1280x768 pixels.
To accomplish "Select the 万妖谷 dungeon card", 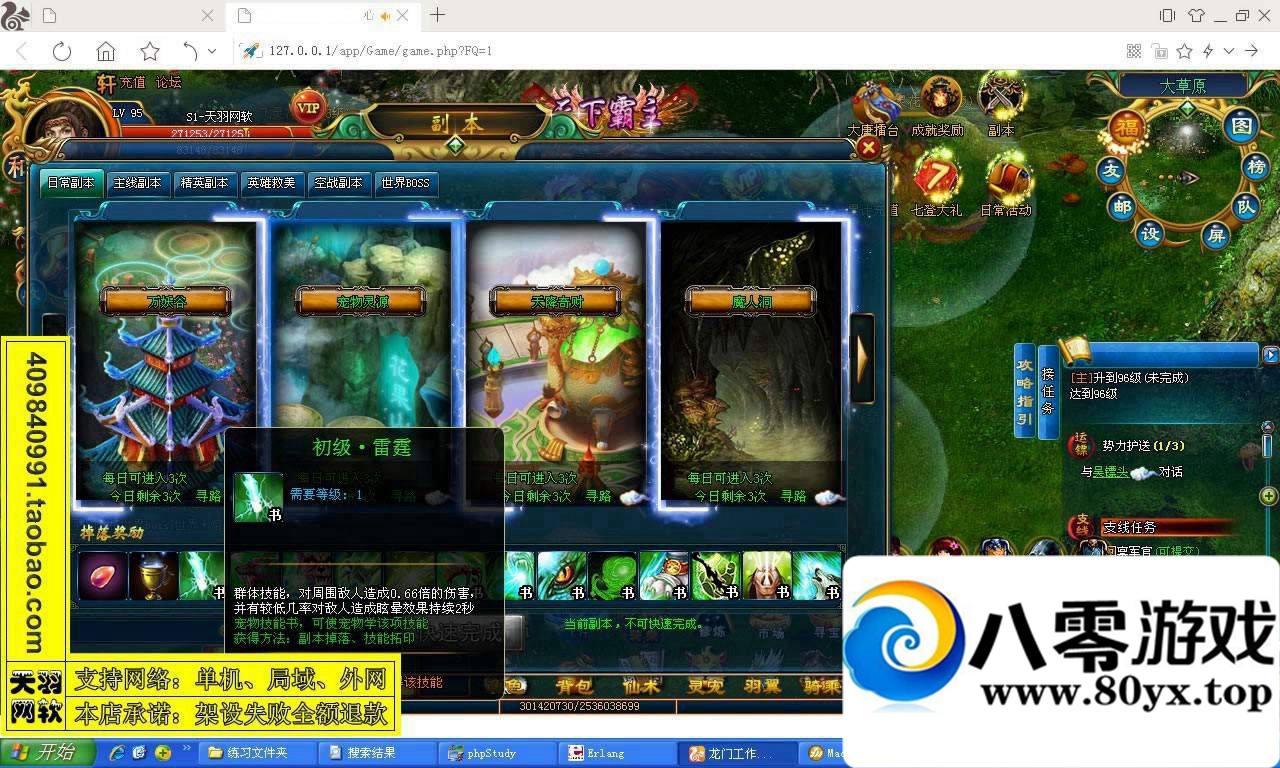I will click(x=166, y=360).
